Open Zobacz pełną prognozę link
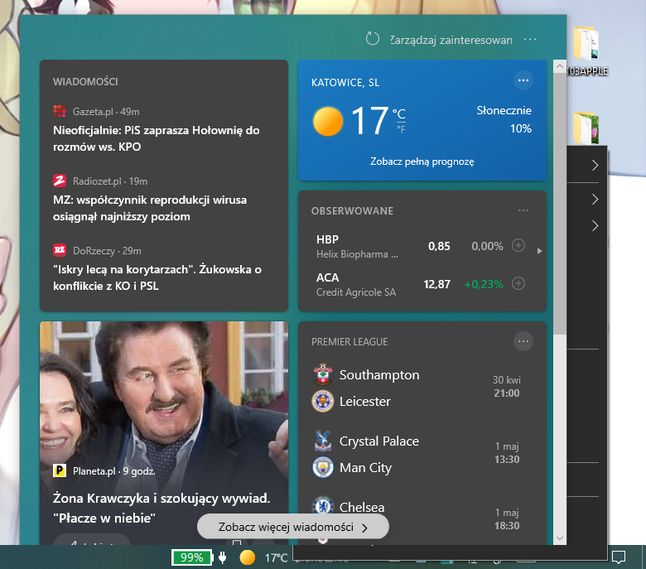646x569 pixels. [422, 162]
